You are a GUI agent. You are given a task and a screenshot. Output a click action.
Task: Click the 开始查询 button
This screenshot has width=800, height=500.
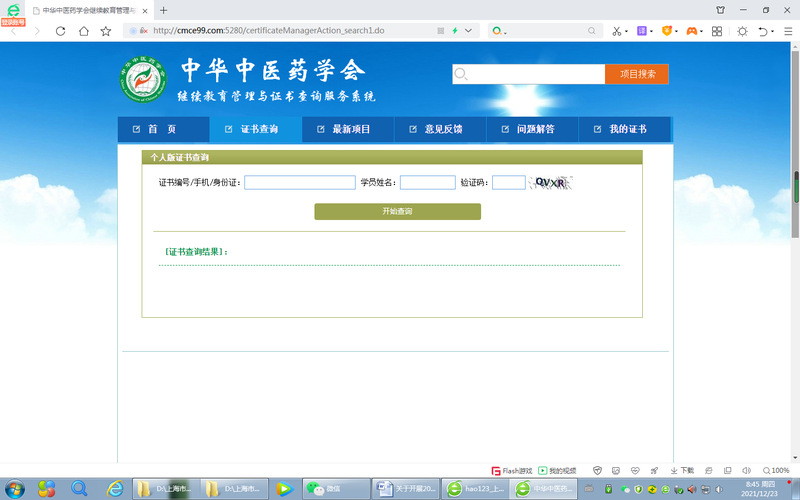(x=397, y=211)
